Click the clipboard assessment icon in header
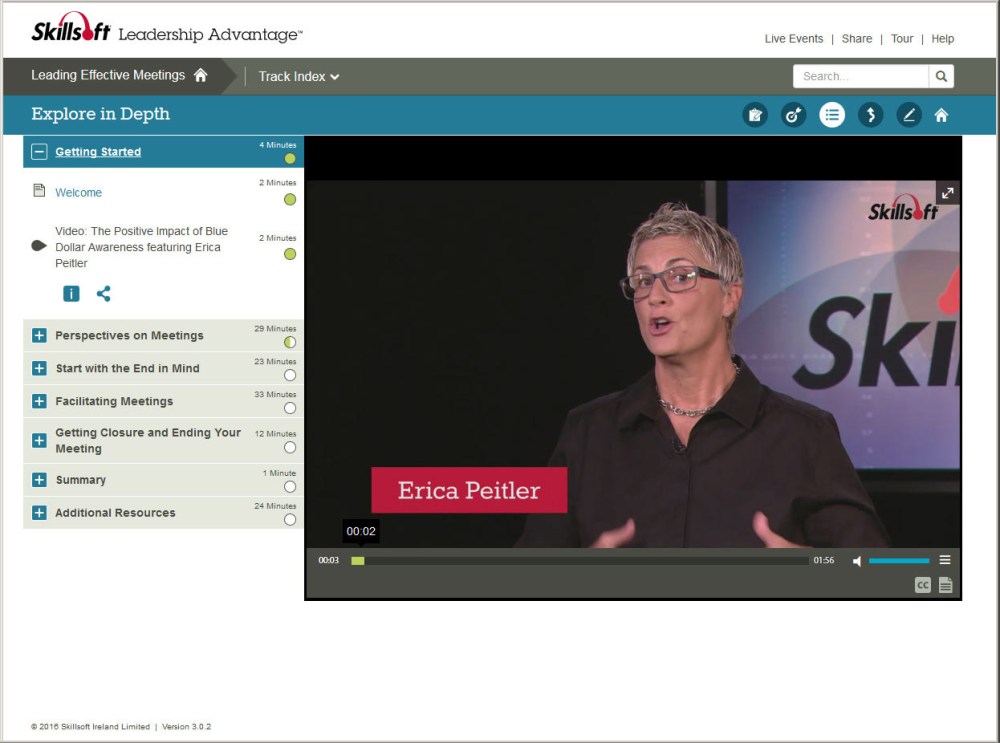1000x743 pixels. pyautogui.click(x=755, y=115)
